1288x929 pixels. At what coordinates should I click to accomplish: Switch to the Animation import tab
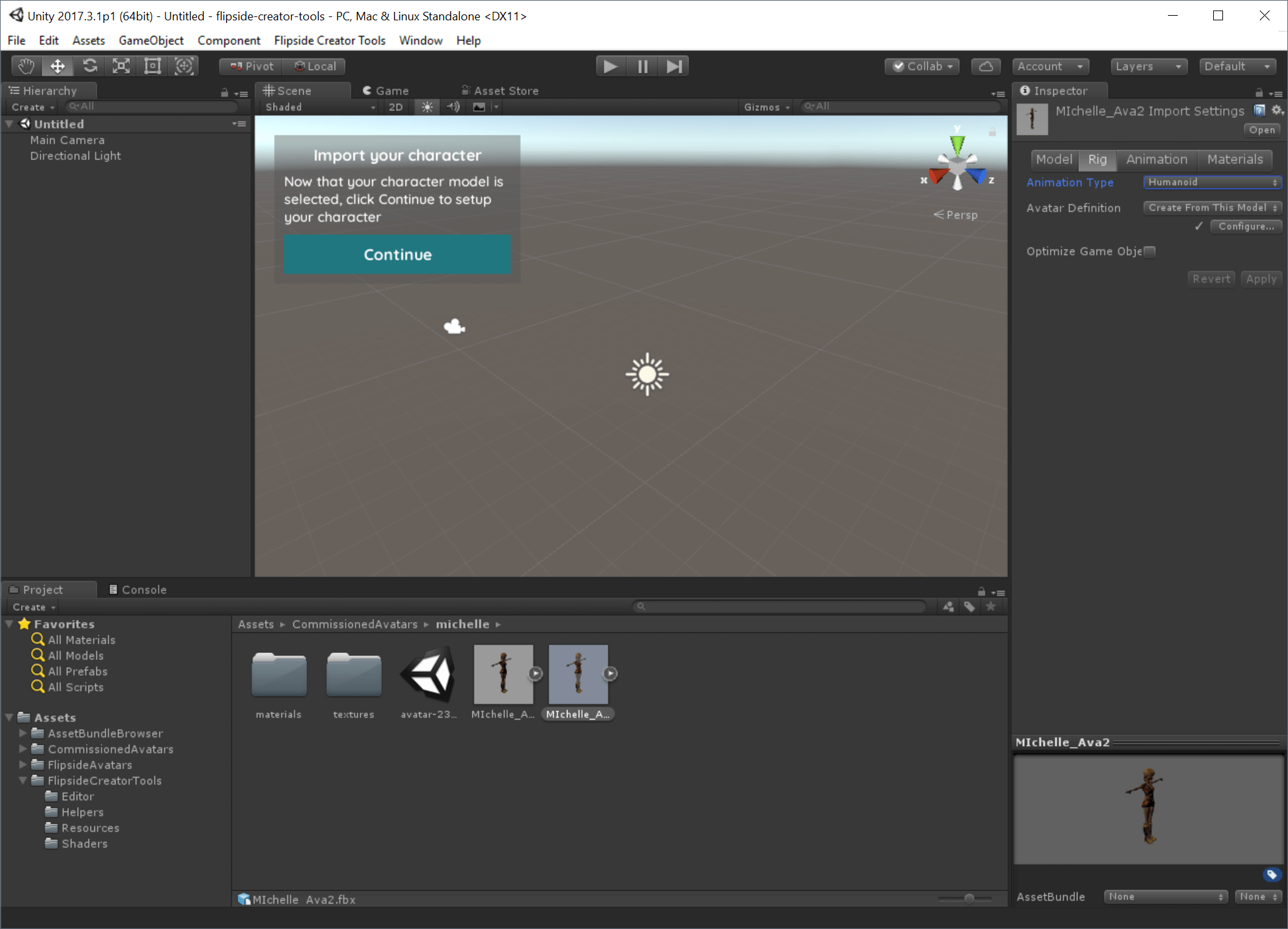click(1157, 159)
